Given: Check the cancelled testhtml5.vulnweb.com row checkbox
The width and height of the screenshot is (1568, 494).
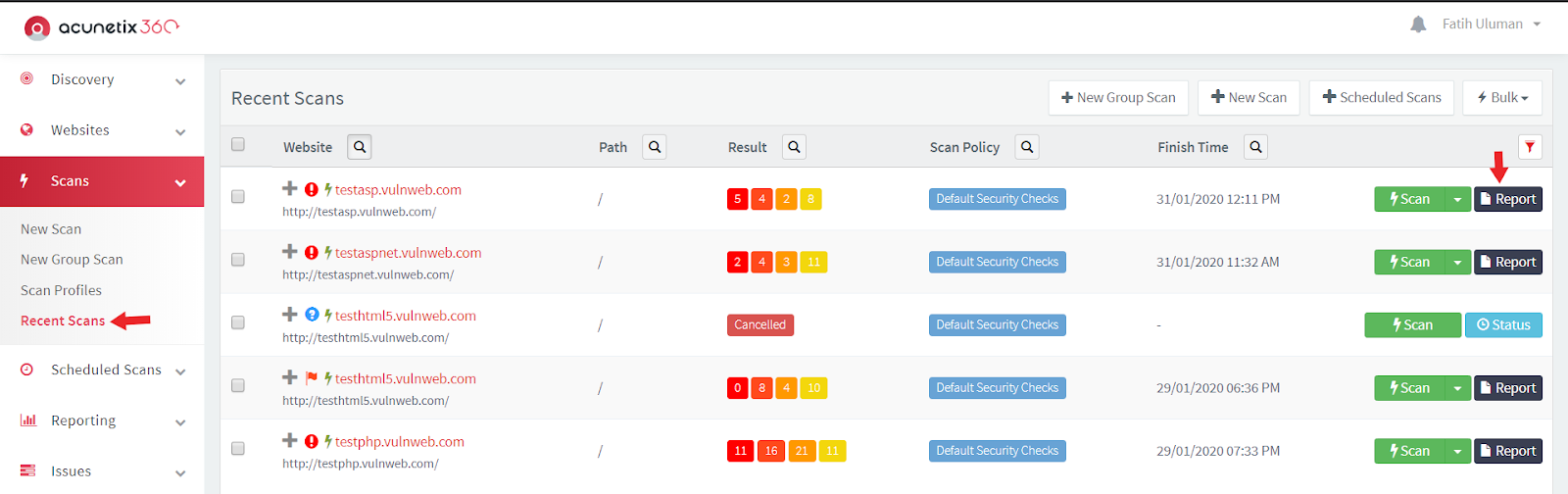Looking at the screenshot, I should click(238, 321).
